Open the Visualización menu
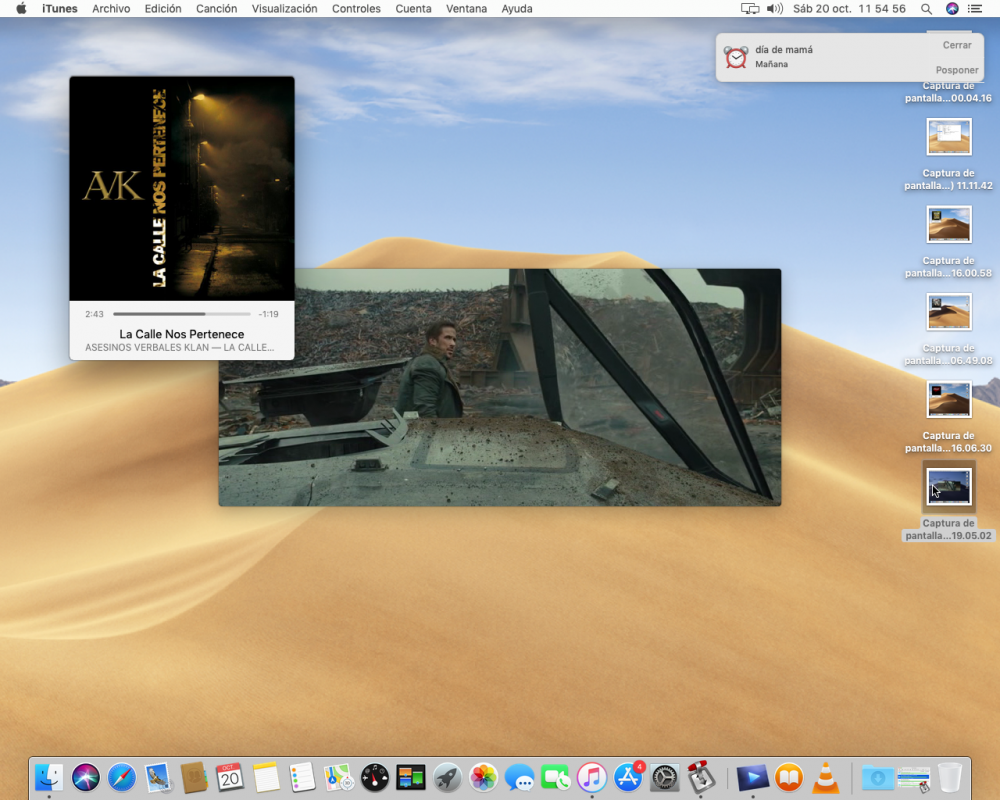The image size is (1000, 800). (x=284, y=8)
